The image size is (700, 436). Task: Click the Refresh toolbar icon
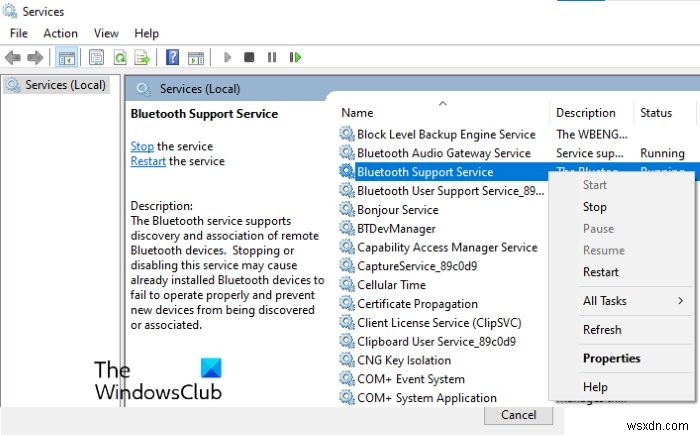pyautogui.click(x=120, y=58)
